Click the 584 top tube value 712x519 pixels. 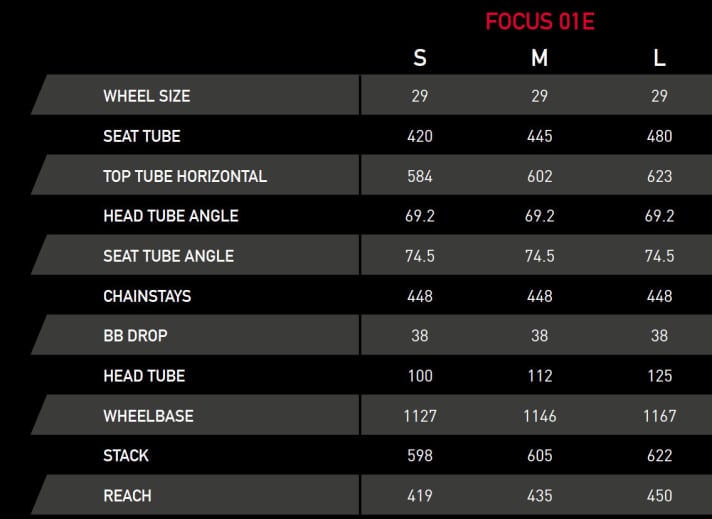[x=420, y=176]
